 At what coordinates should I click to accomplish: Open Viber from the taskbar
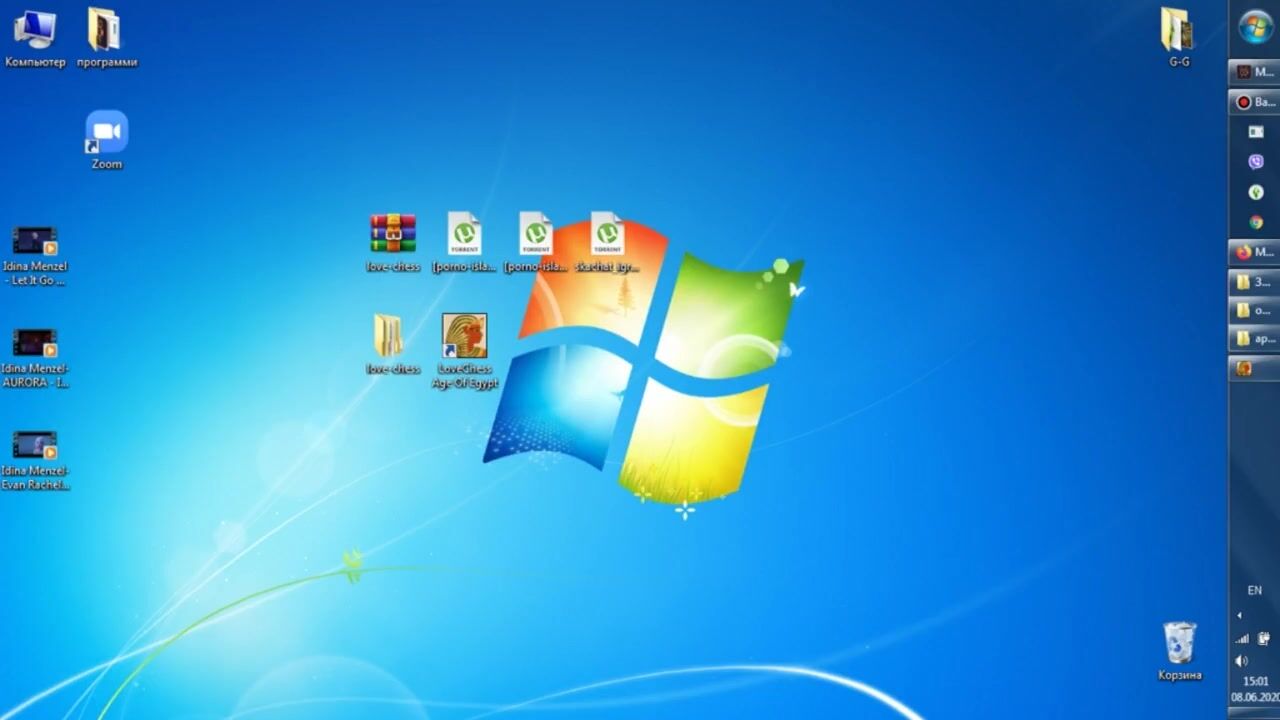click(1256, 162)
